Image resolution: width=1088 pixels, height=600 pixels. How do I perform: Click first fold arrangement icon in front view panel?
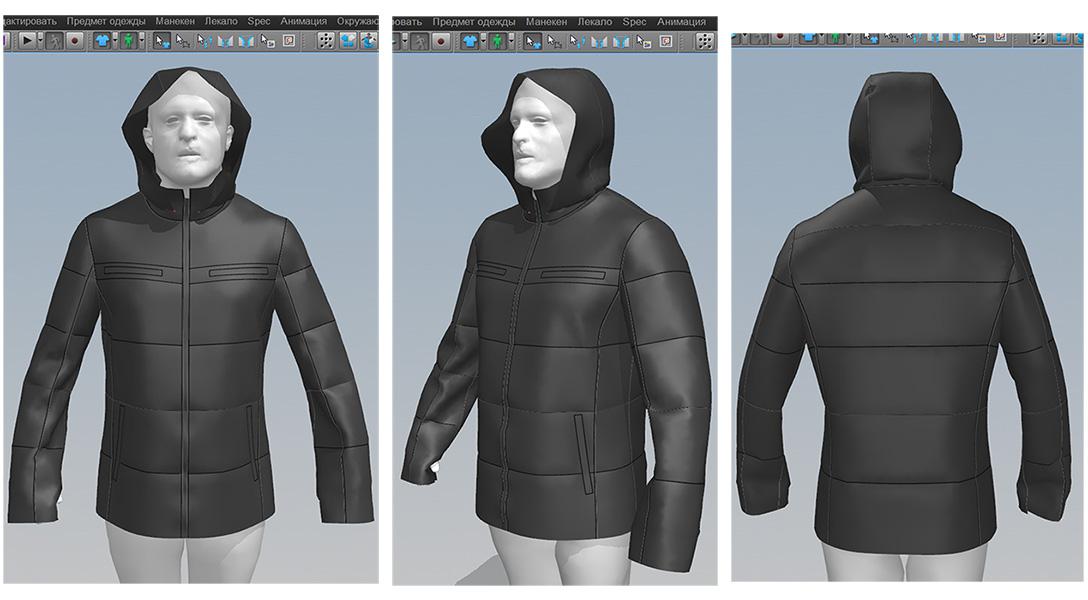(225, 41)
